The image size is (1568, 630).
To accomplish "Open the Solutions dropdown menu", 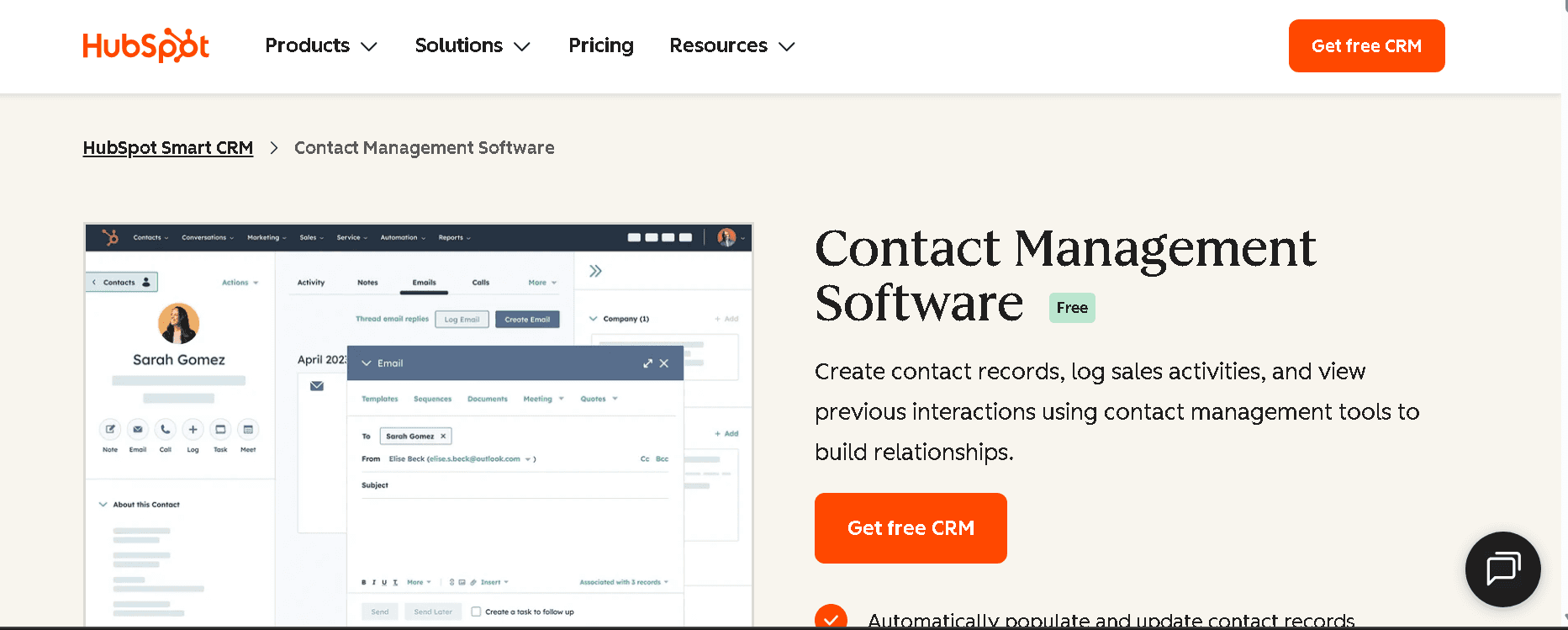I will pos(473,45).
